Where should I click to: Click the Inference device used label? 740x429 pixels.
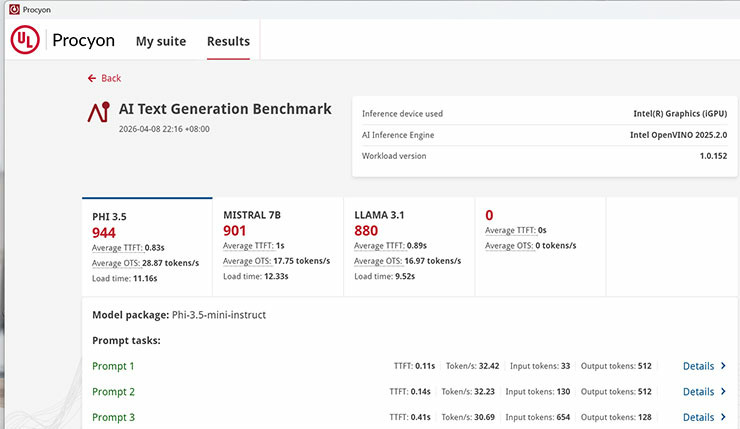click(403, 114)
